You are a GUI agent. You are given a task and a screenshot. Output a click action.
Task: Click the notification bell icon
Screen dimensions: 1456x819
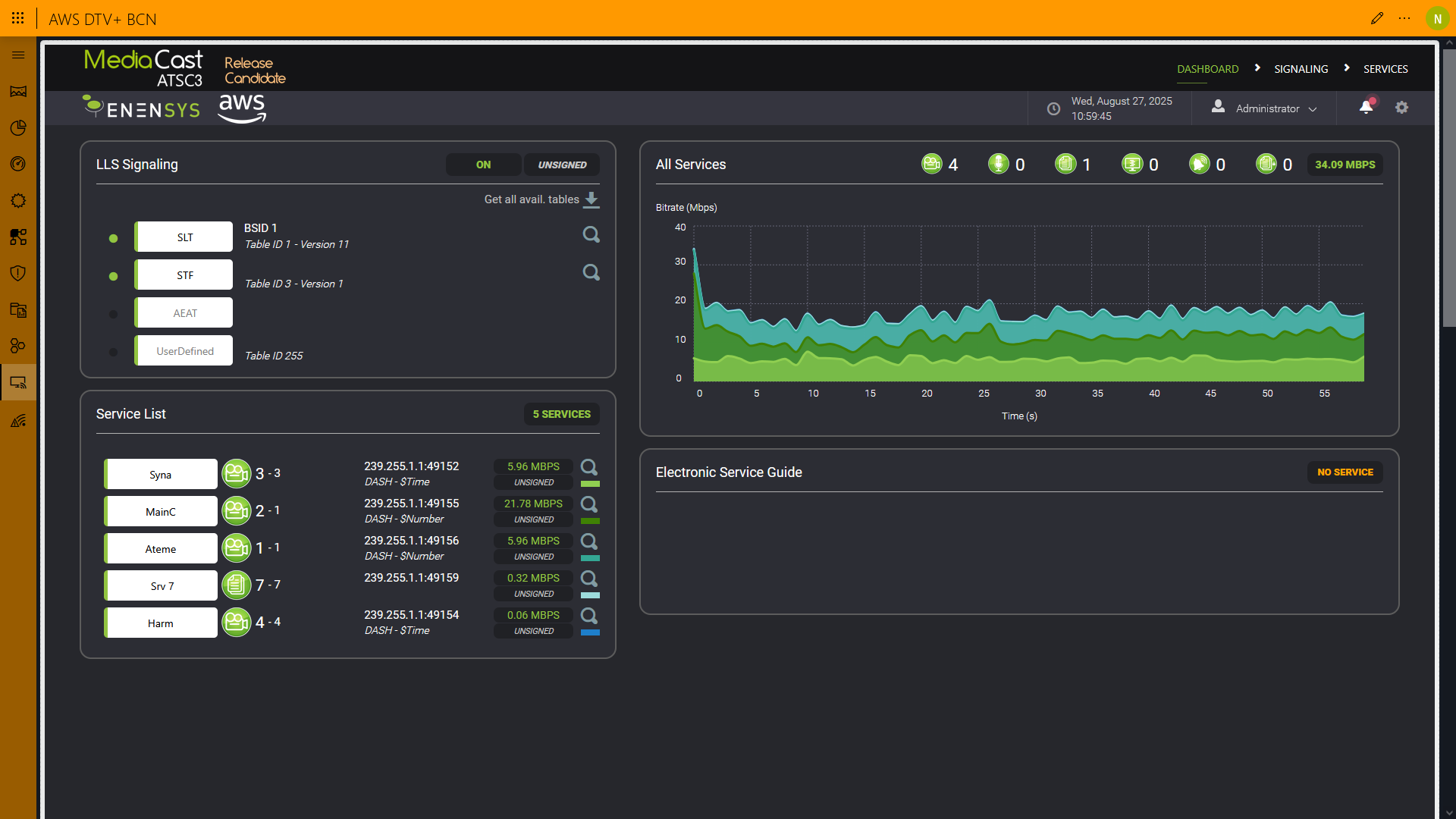coord(1366,108)
